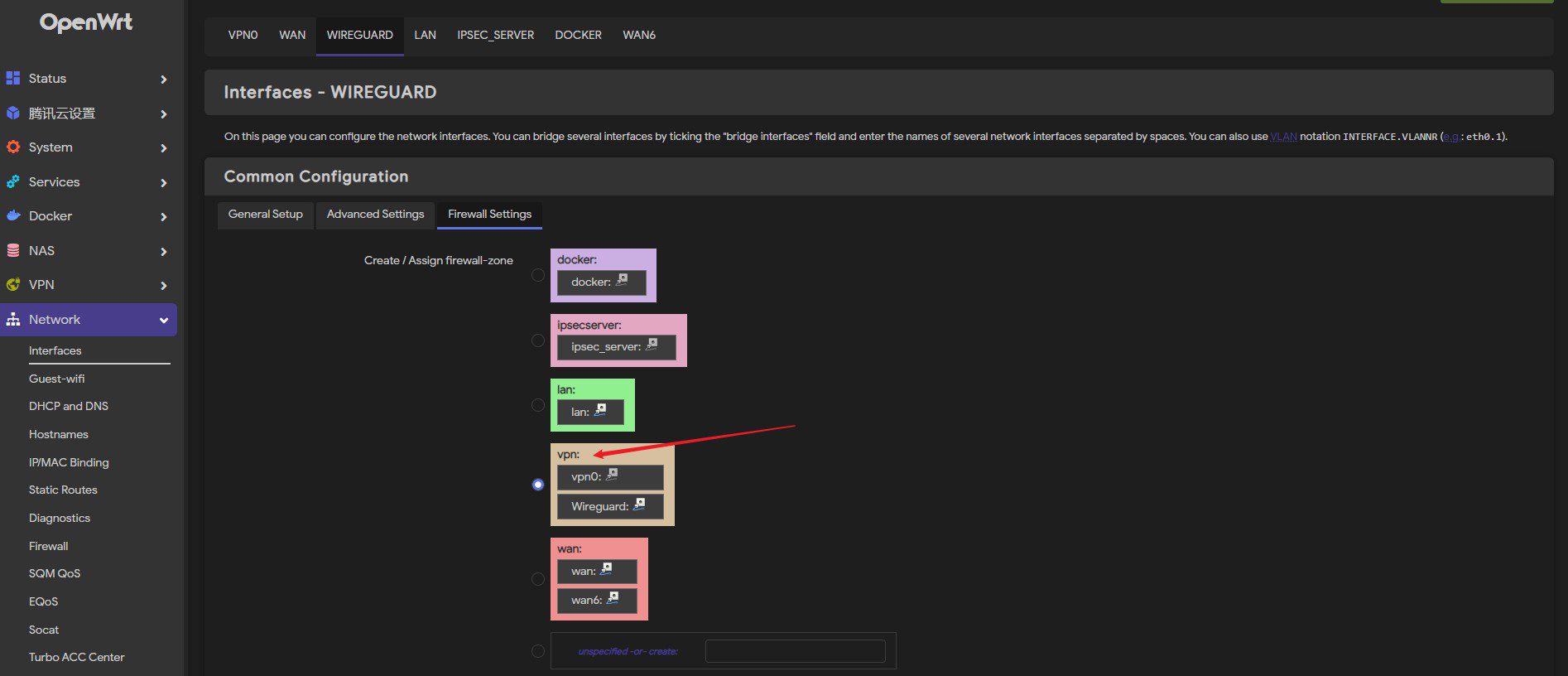1568x676 pixels.
Task: Open Static Routes page
Action: [x=63, y=490]
